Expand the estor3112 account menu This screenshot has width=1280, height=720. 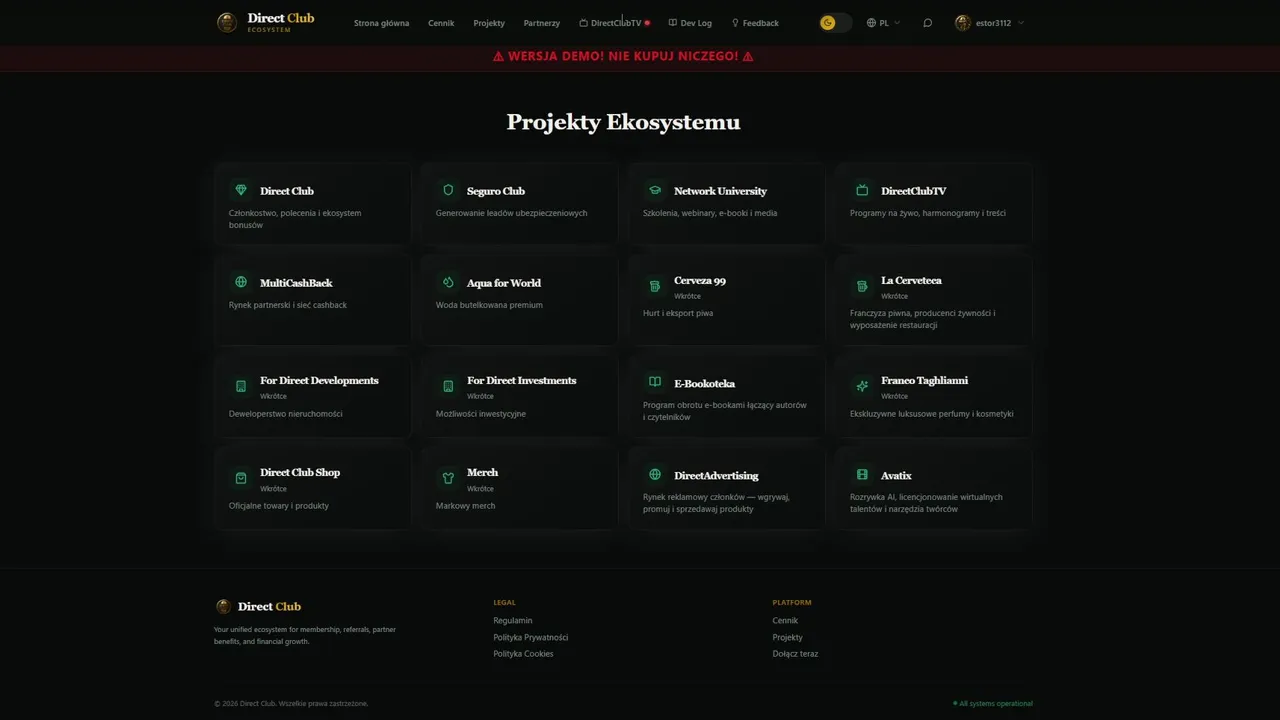click(989, 23)
